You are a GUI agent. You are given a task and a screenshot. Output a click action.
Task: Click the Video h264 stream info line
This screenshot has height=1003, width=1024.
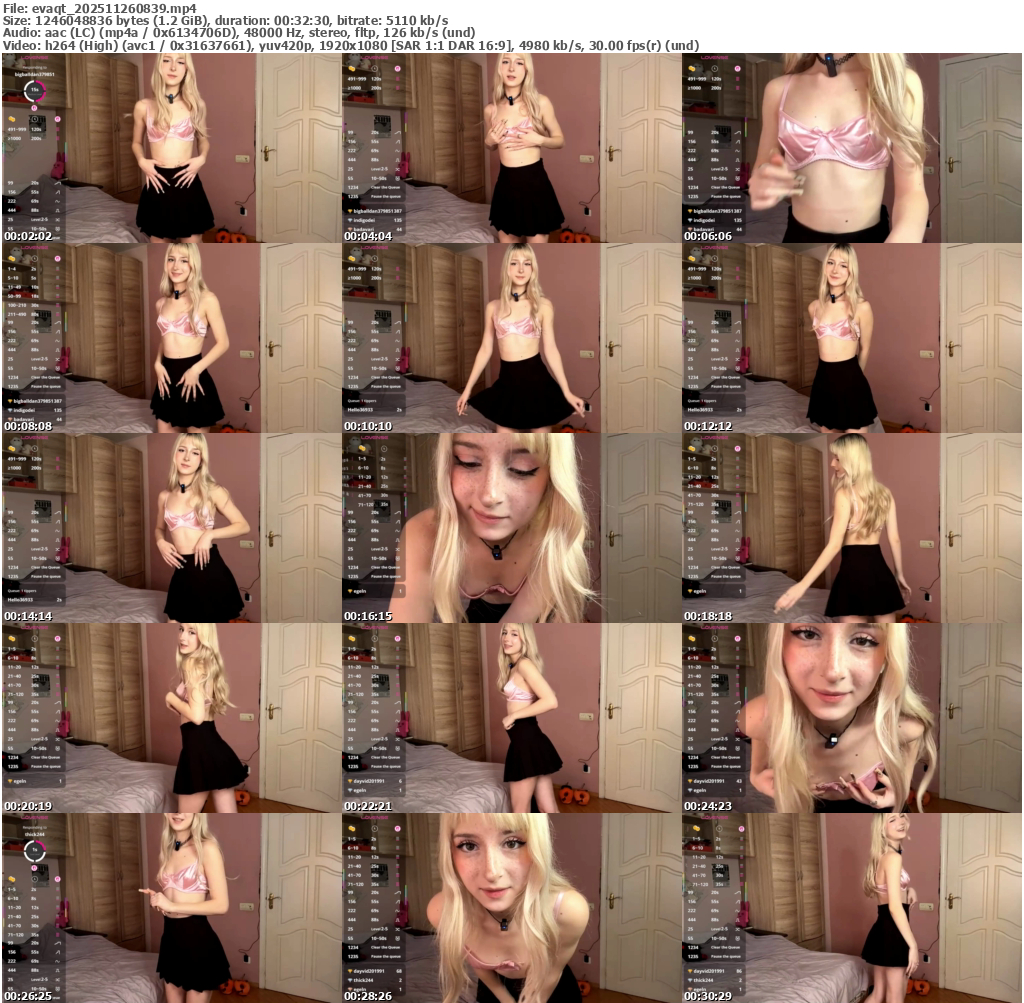[350, 45]
